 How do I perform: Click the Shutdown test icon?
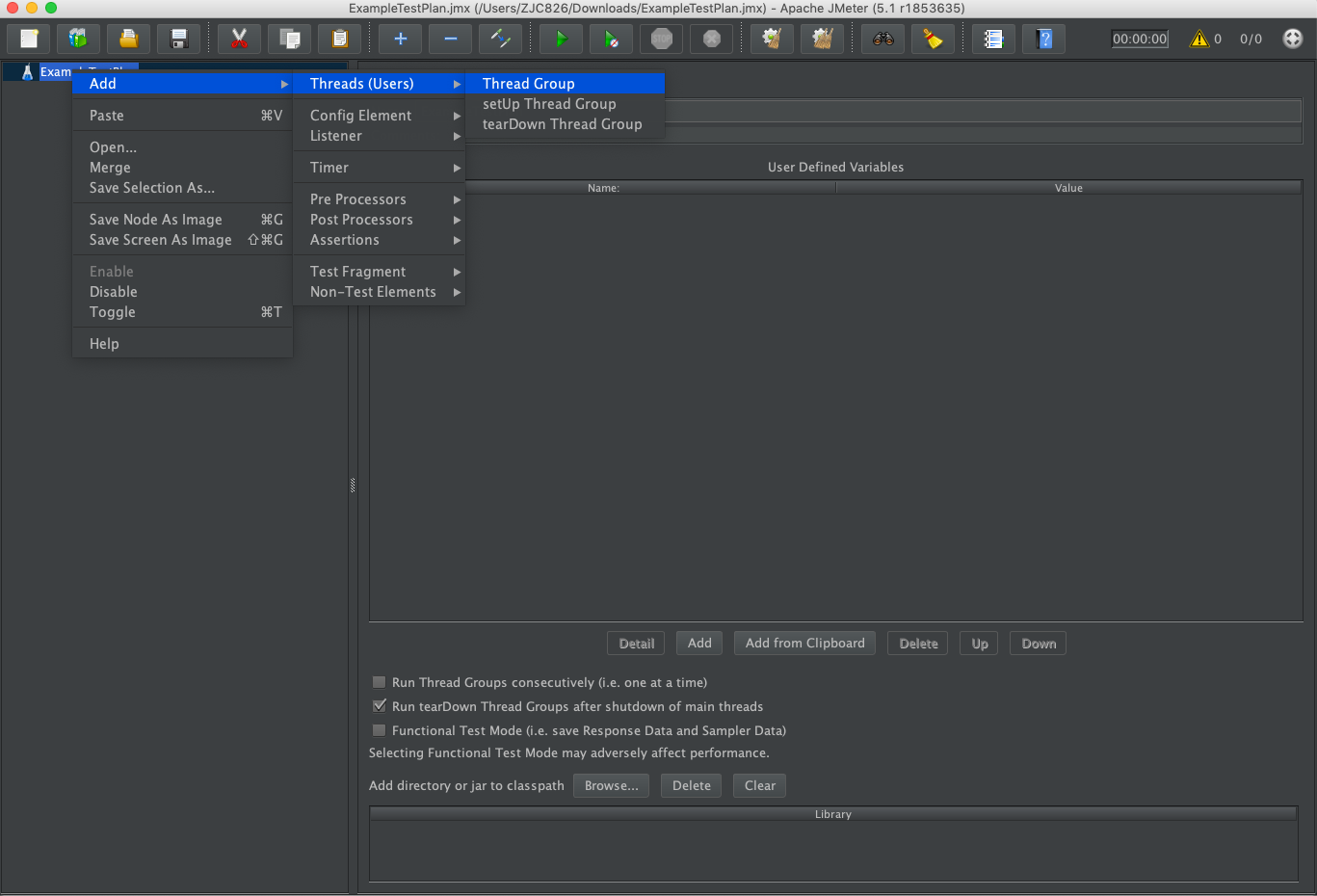click(711, 39)
